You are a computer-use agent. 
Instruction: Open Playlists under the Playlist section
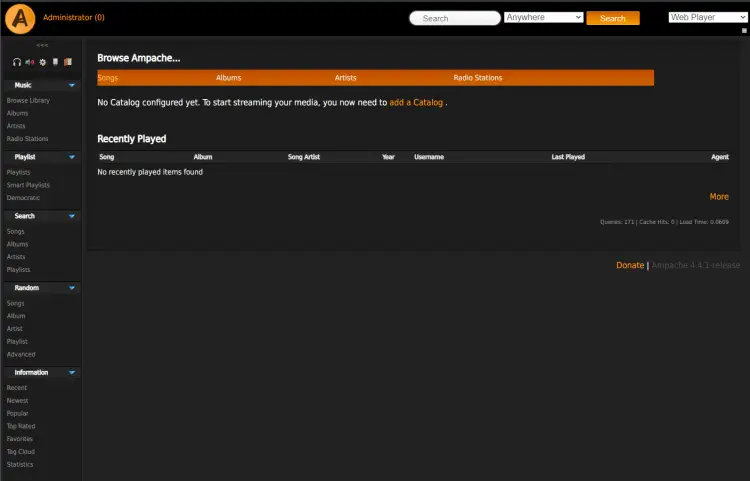pos(18,172)
